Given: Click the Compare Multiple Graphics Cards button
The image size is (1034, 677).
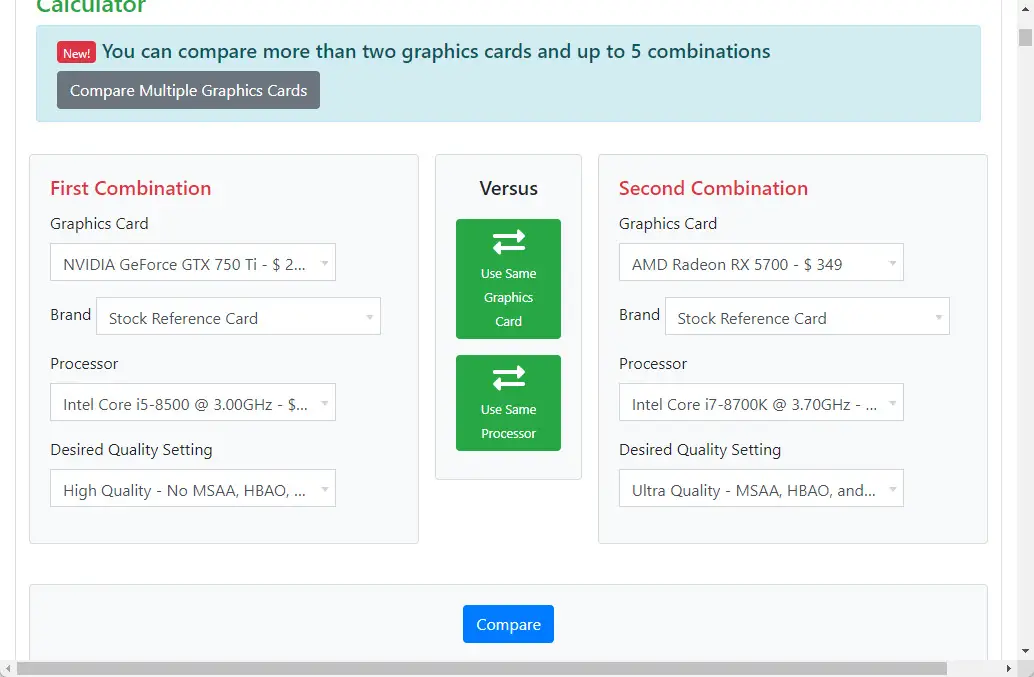Looking at the screenshot, I should click(188, 90).
